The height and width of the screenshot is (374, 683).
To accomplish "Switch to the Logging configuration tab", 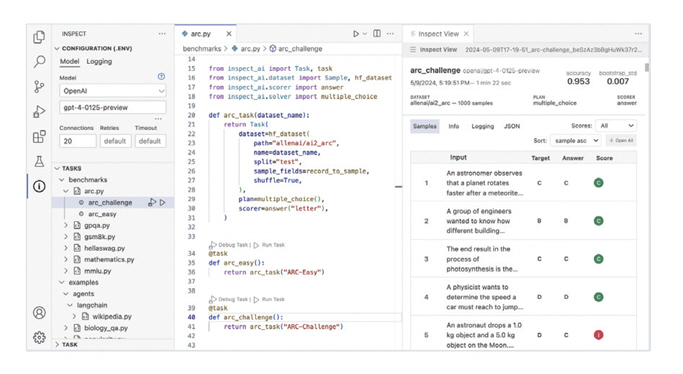I will 99,61.
